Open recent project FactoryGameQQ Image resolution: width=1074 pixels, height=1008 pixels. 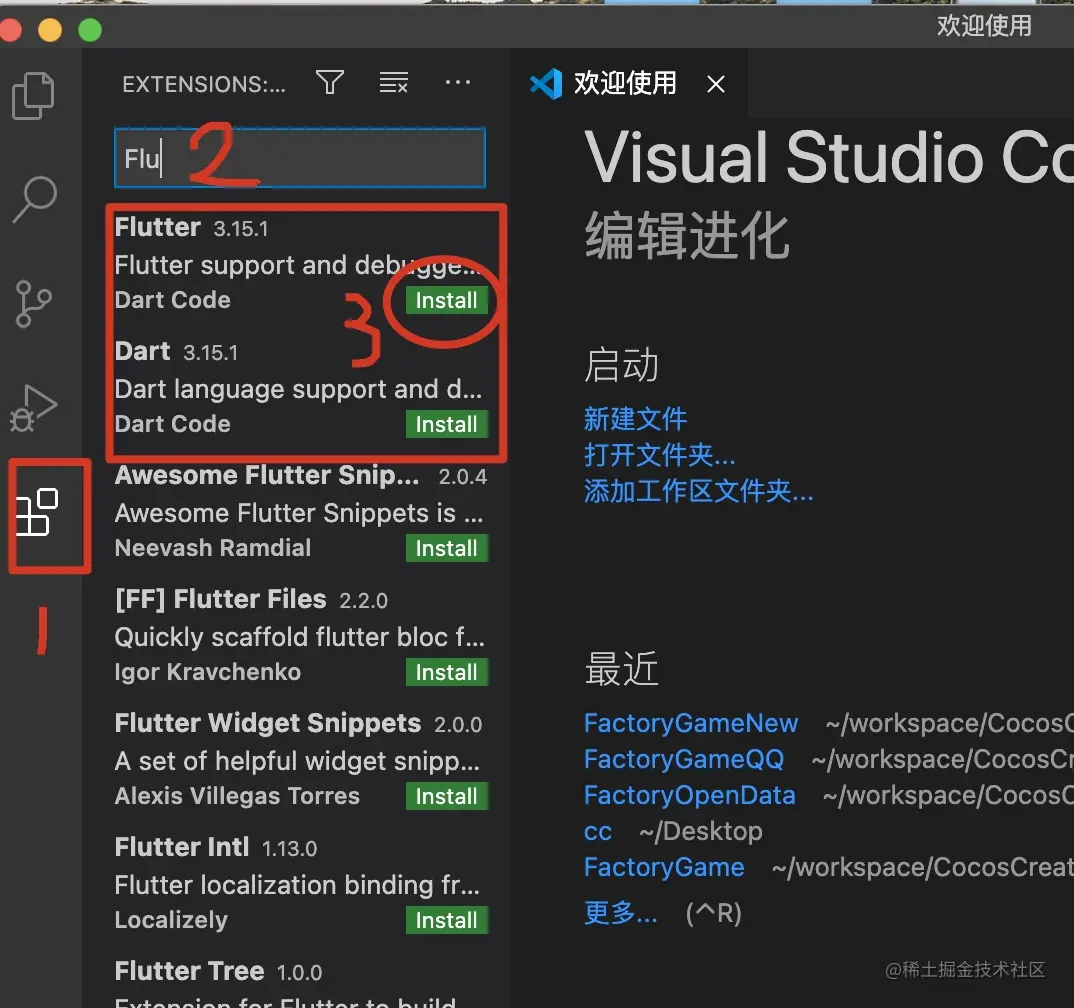(684, 759)
